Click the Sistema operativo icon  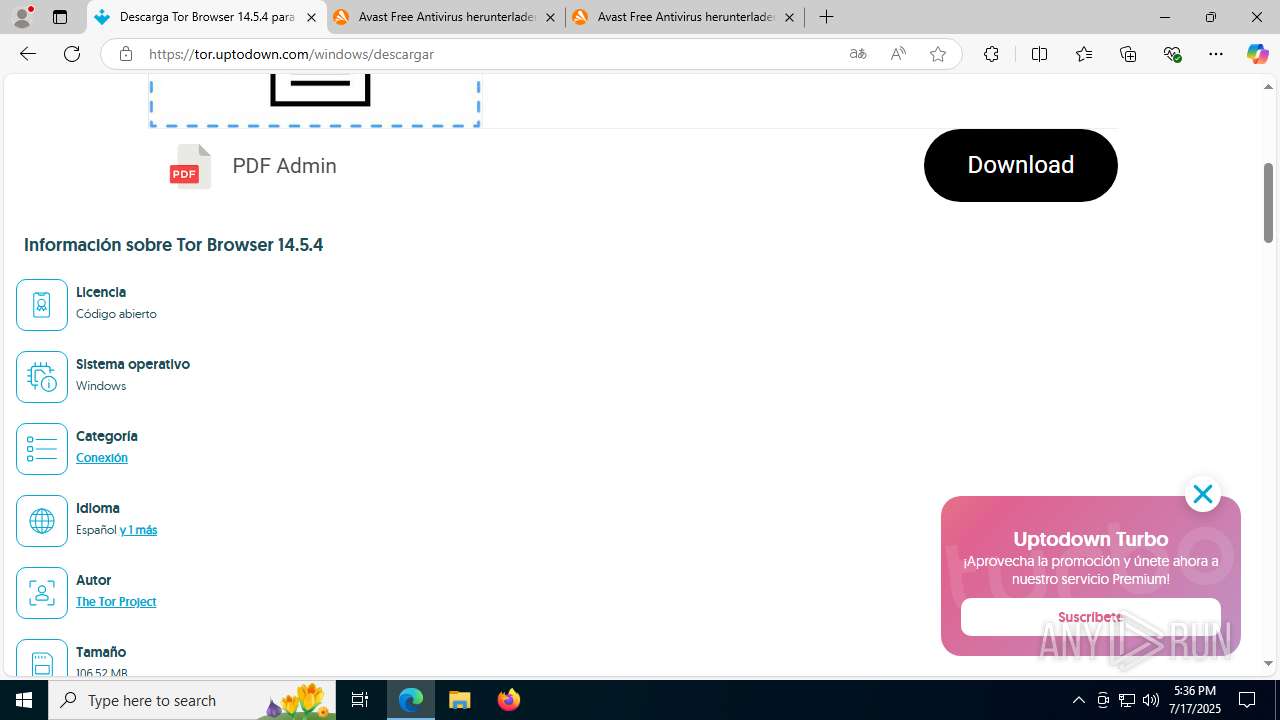42,377
